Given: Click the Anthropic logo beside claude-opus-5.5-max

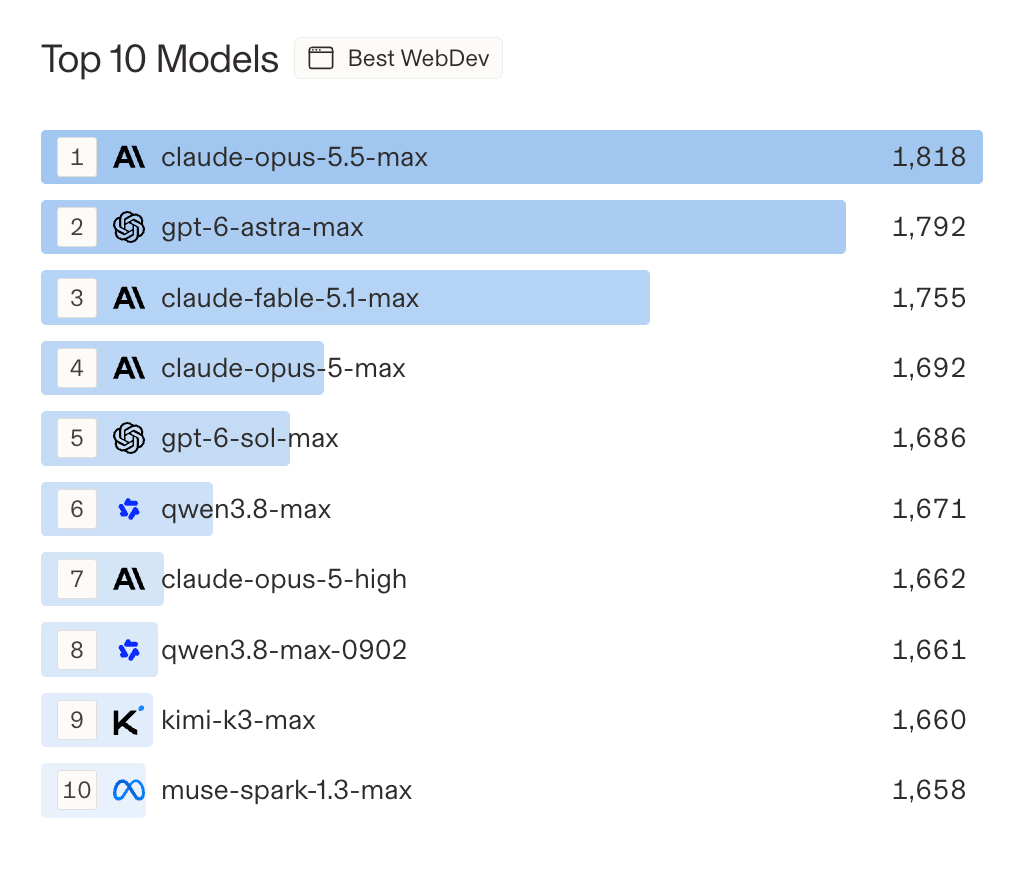Looking at the screenshot, I should 129,157.
